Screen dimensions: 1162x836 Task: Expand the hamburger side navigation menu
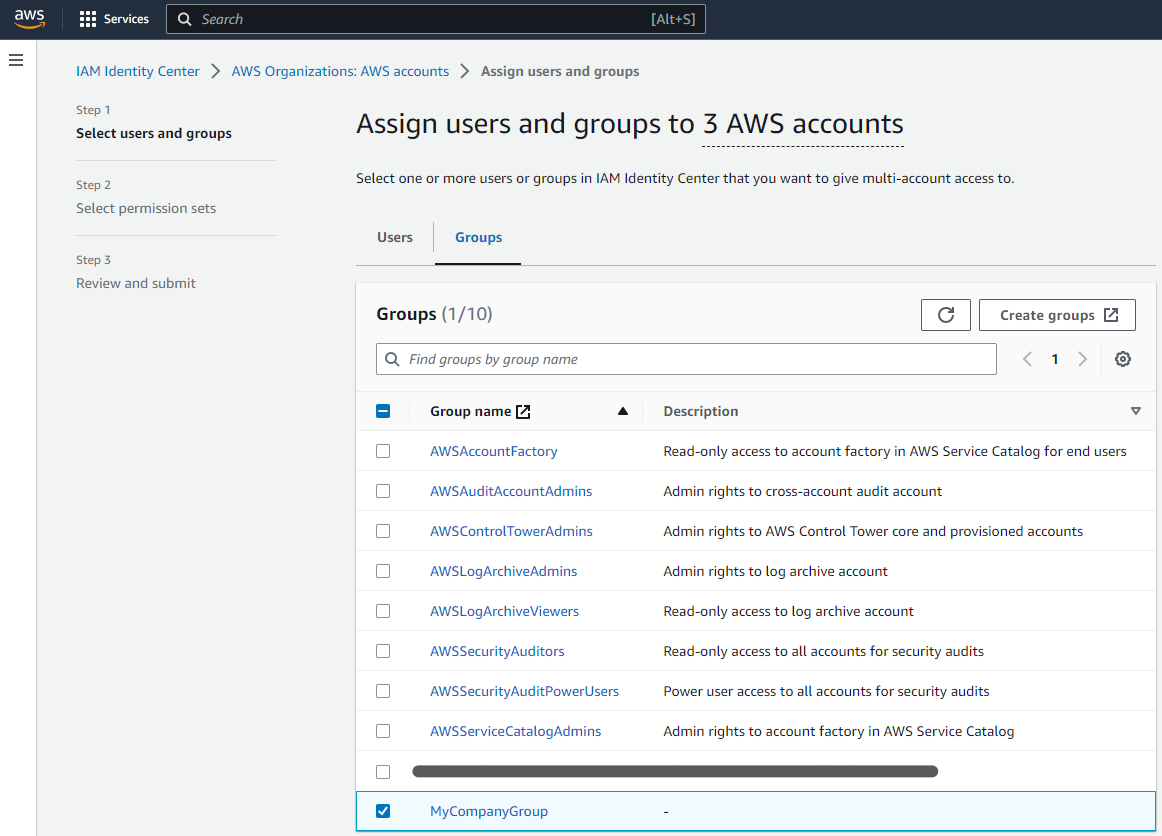click(16, 60)
